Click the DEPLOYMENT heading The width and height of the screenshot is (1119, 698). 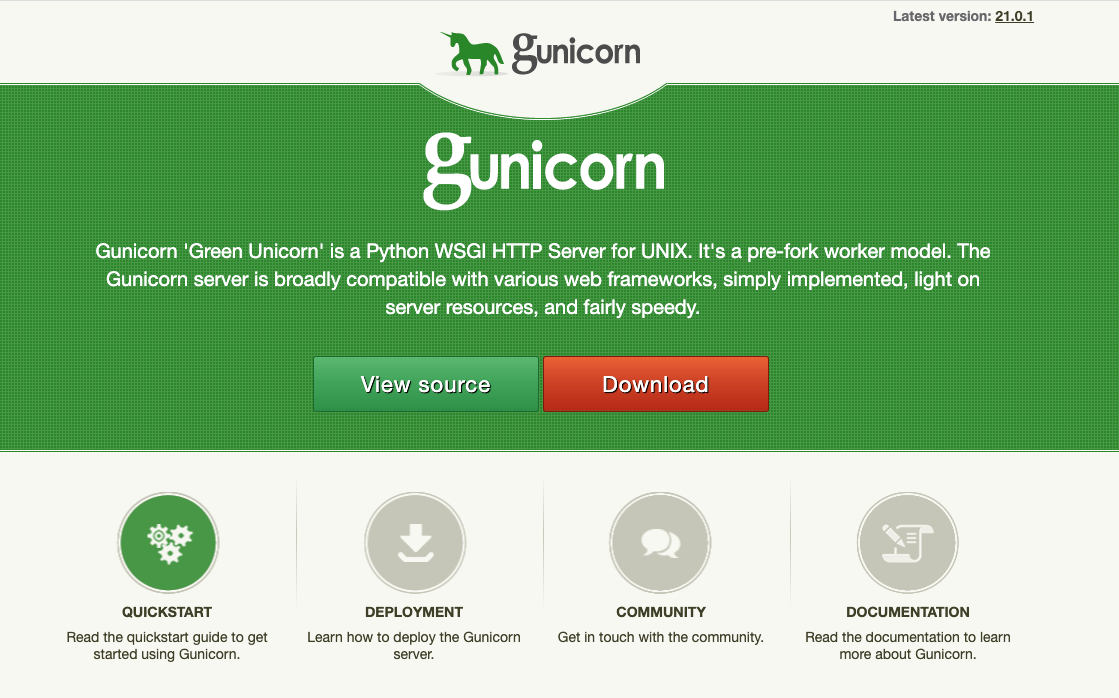414,611
